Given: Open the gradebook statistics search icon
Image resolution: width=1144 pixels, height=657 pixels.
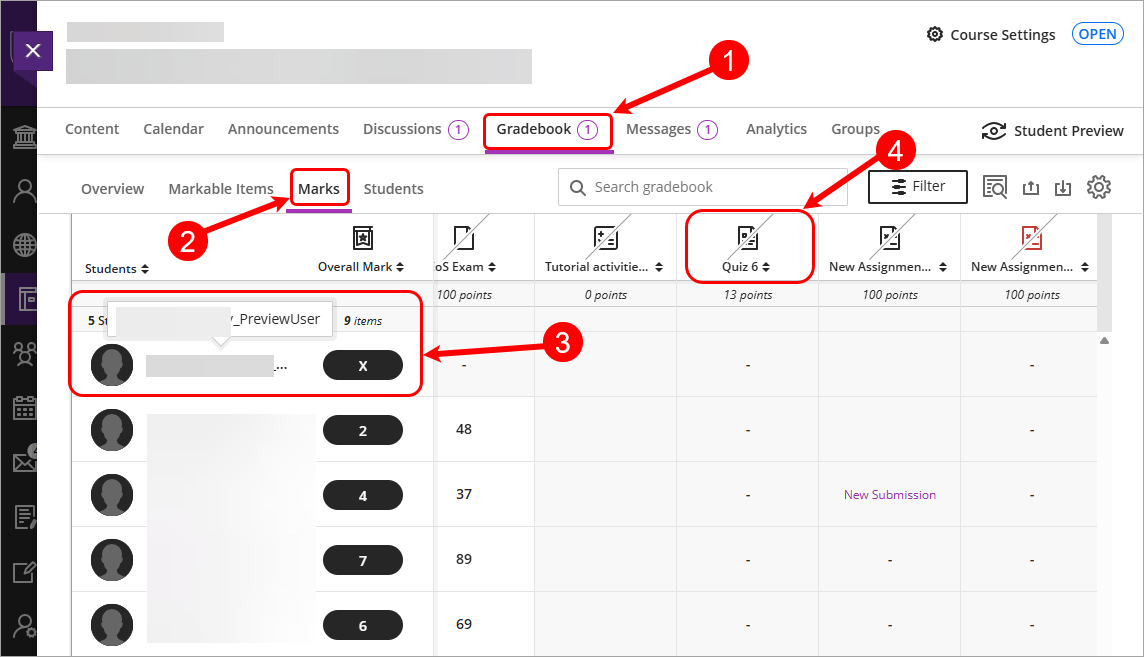Looking at the screenshot, I should [x=995, y=187].
